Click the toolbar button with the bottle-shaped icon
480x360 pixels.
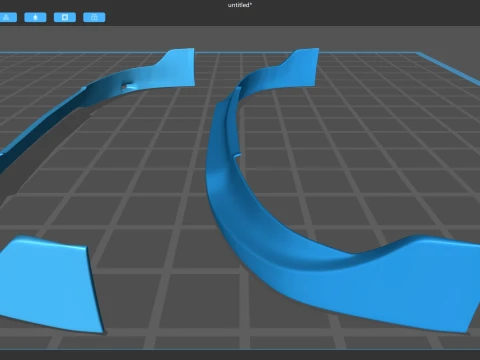point(35,17)
